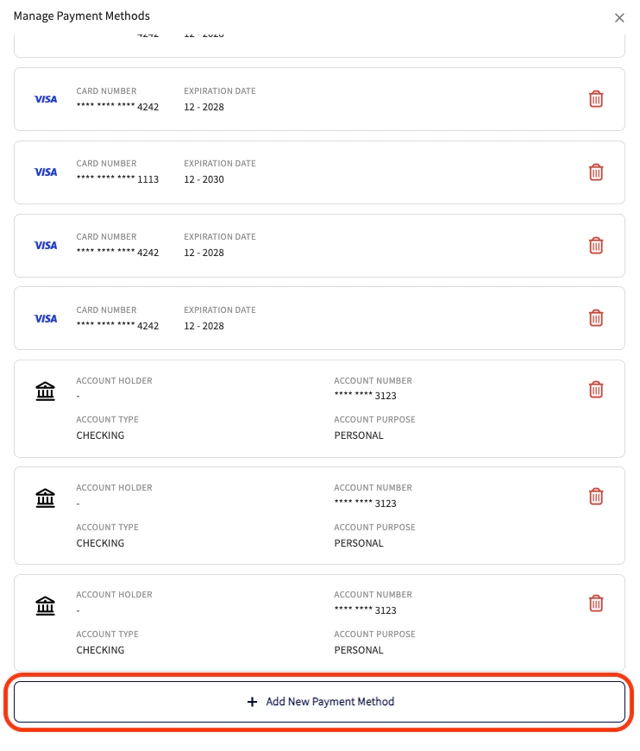
Task: Delete the middle bank account ending 3123
Action: [595, 496]
